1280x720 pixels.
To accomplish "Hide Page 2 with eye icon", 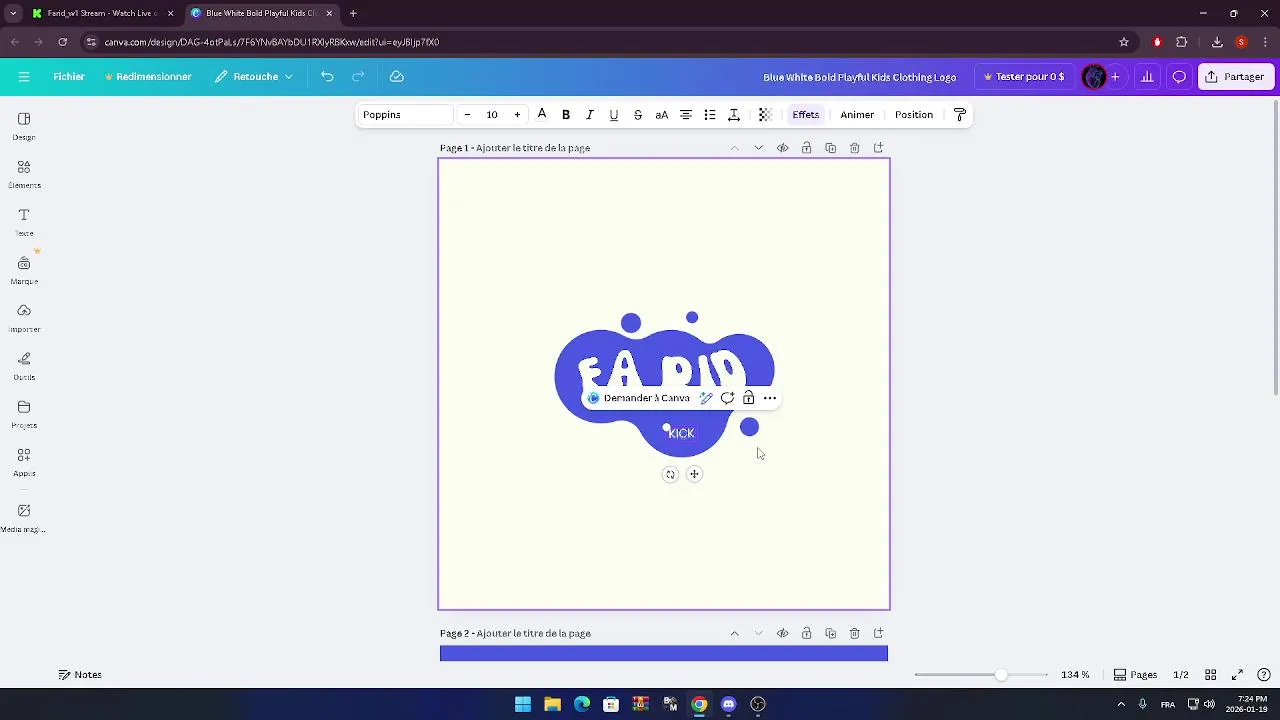I will click(x=782, y=633).
